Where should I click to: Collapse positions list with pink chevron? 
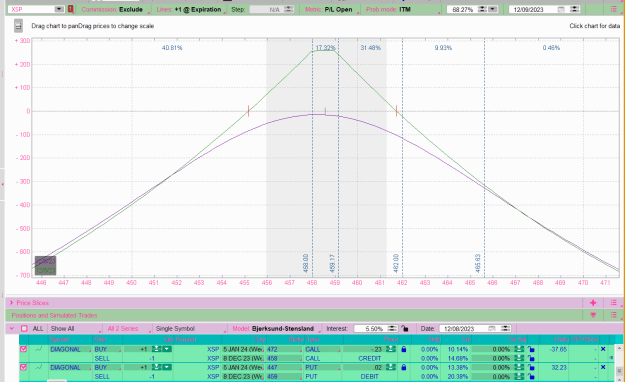click(12, 329)
